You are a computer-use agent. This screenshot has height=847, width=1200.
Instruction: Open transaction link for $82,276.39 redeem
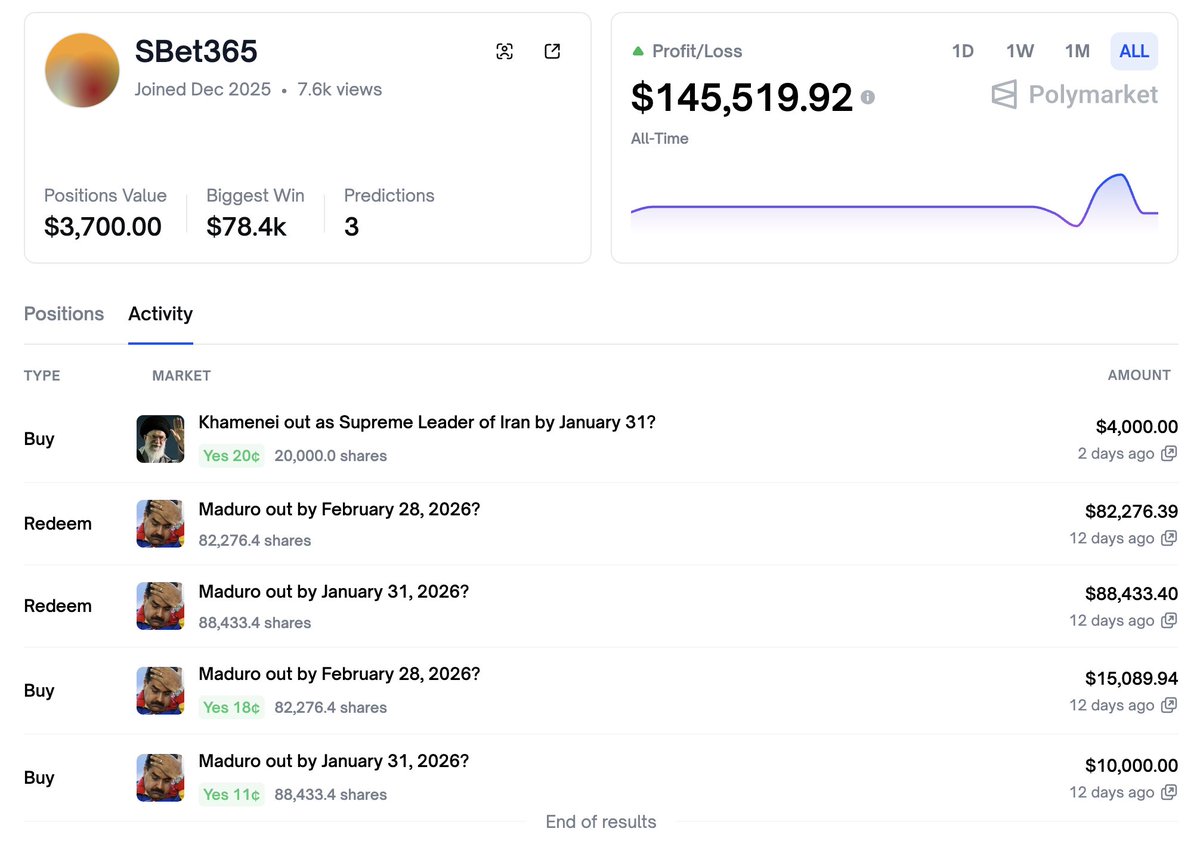pos(1169,539)
